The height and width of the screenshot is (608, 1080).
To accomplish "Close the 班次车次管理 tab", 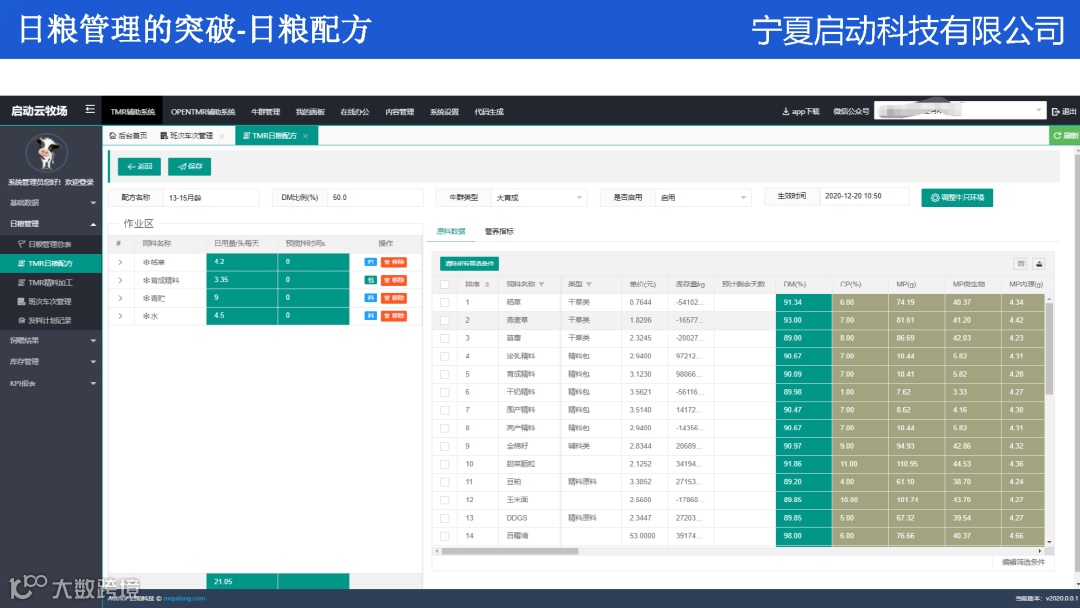I will (222, 136).
